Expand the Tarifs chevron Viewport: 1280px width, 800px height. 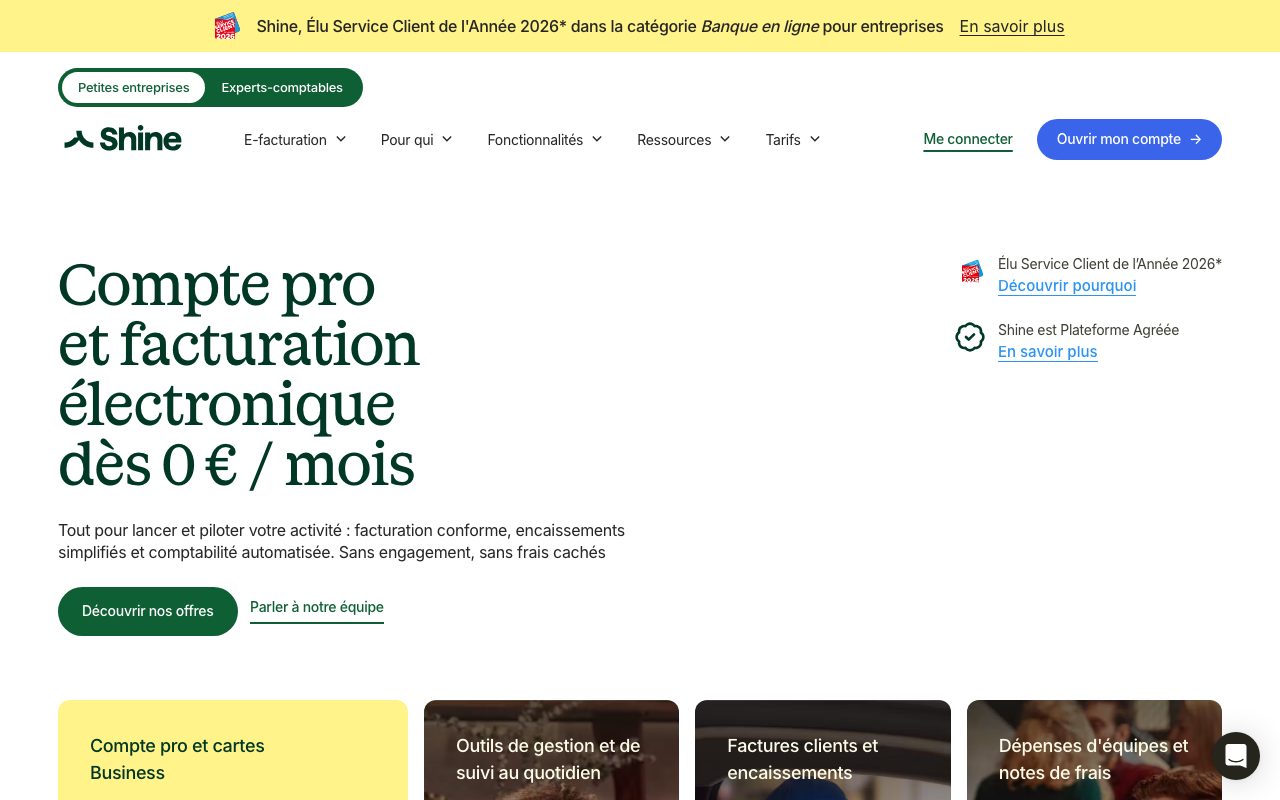(815, 139)
